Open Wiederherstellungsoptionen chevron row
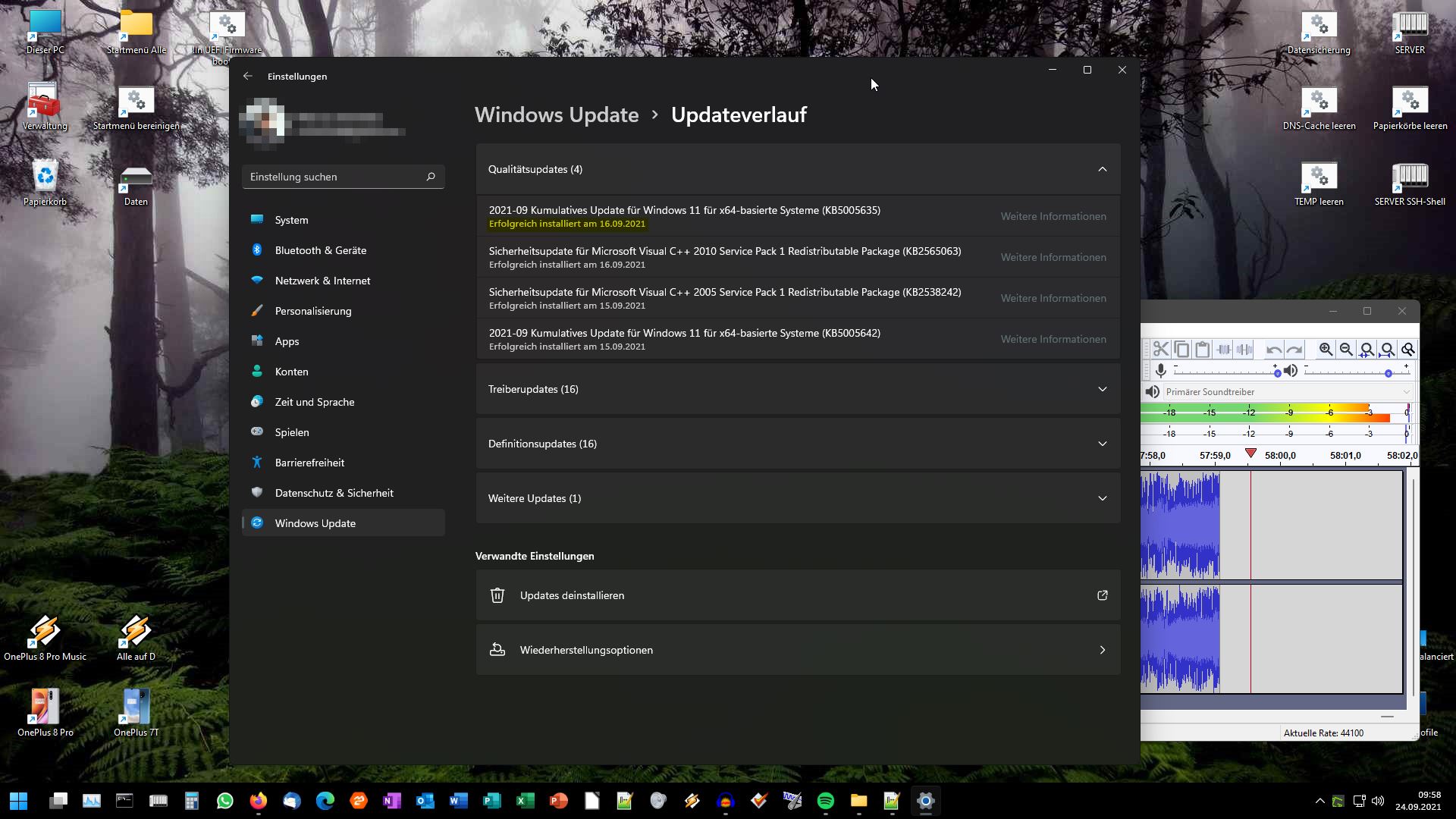The height and width of the screenshot is (819, 1456). pos(798,650)
